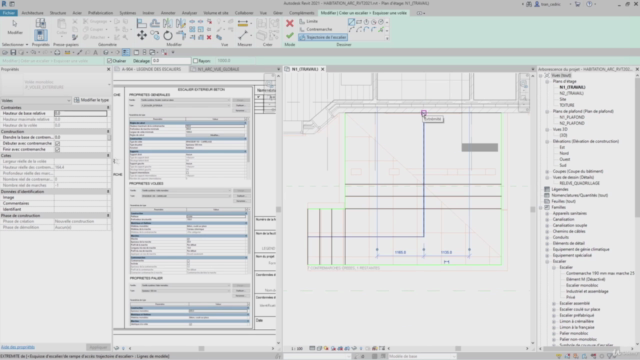Click the Modifier arrow tool
The width and height of the screenshot is (640, 360).
coord(15,27)
